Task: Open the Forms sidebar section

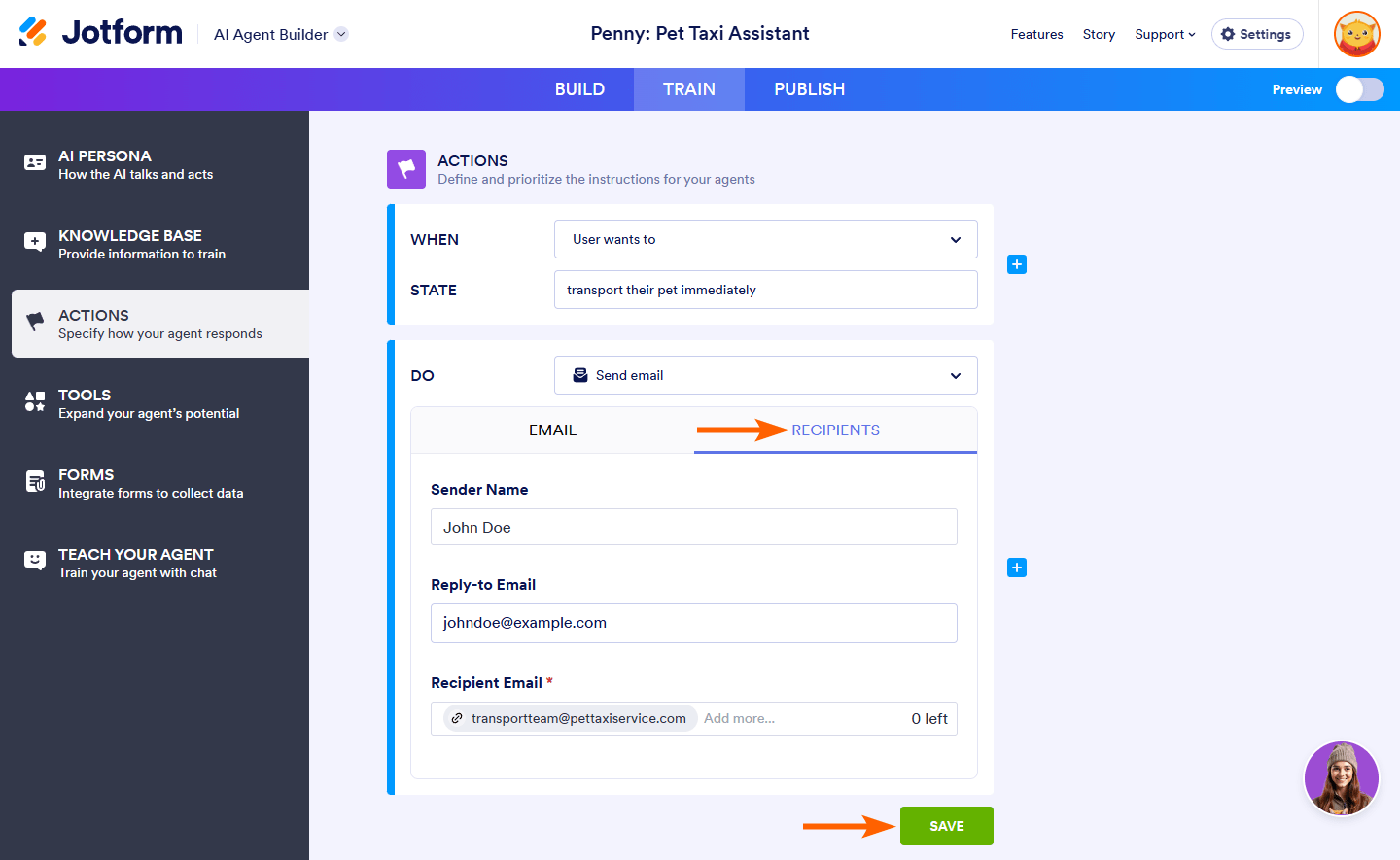Action: pyautogui.click(x=151, y=483)
